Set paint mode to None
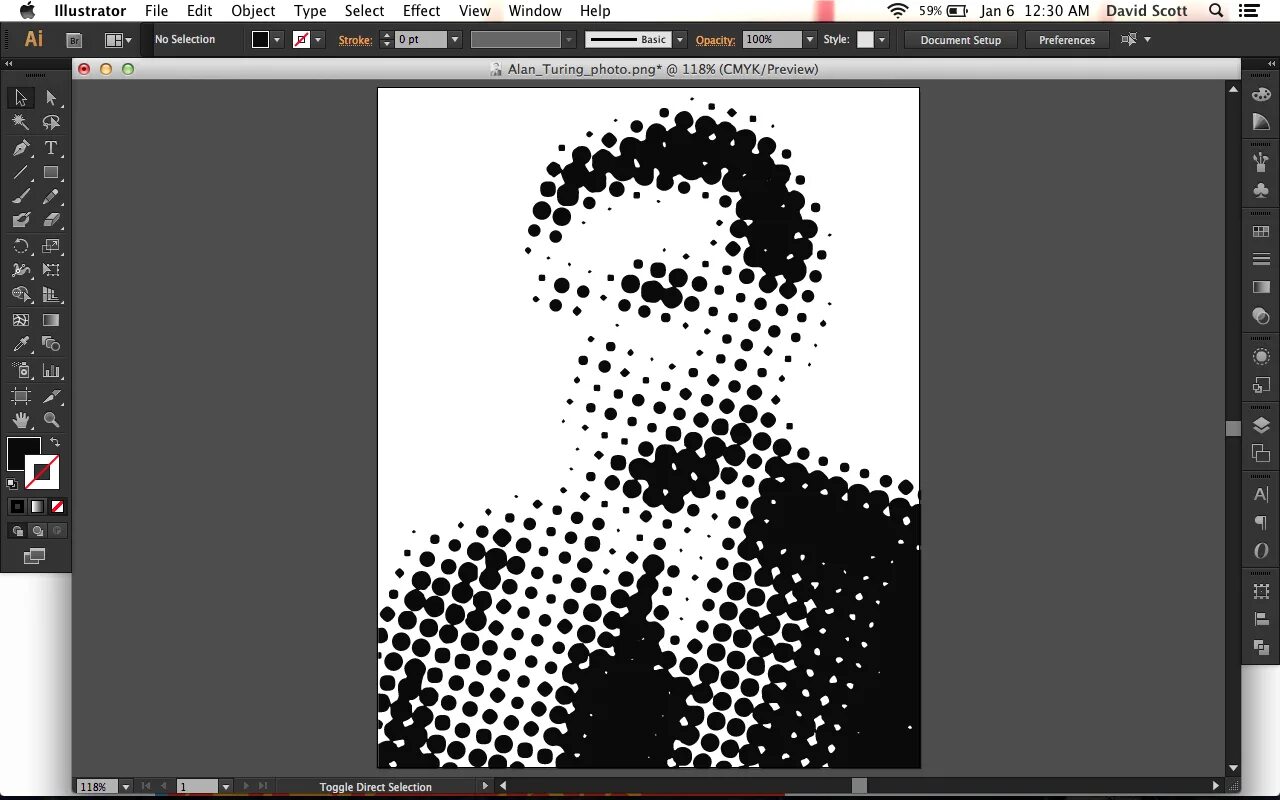This screenshot has height=800, width=1280. (57, 507)
